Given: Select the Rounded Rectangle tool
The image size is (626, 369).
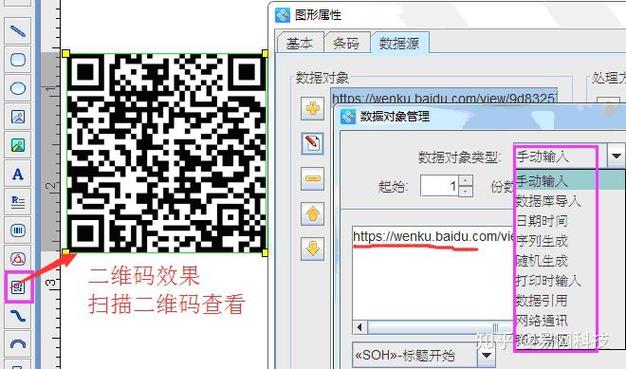Looking at the screenshot, I should (18, 60).
